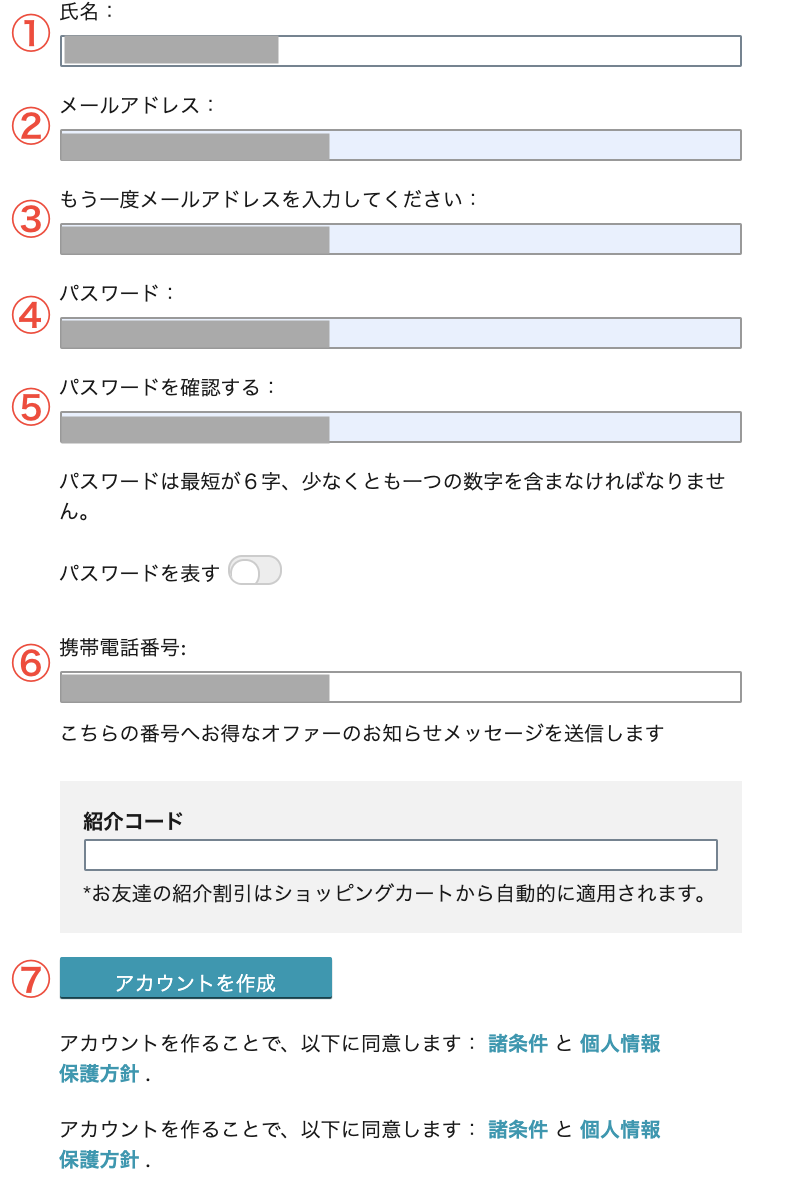Click the circled number 1 marker
The image size is (806, 1184).
click(30, 33)
